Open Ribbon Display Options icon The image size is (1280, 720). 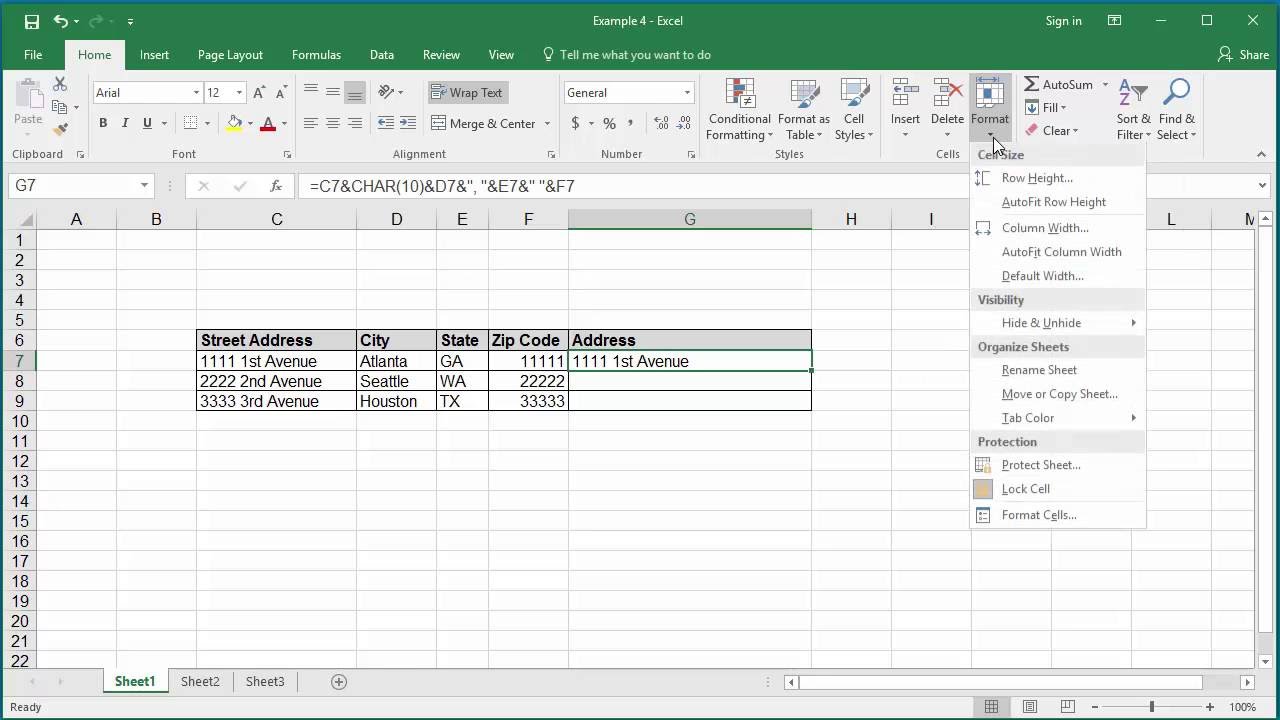[1115, 21]
